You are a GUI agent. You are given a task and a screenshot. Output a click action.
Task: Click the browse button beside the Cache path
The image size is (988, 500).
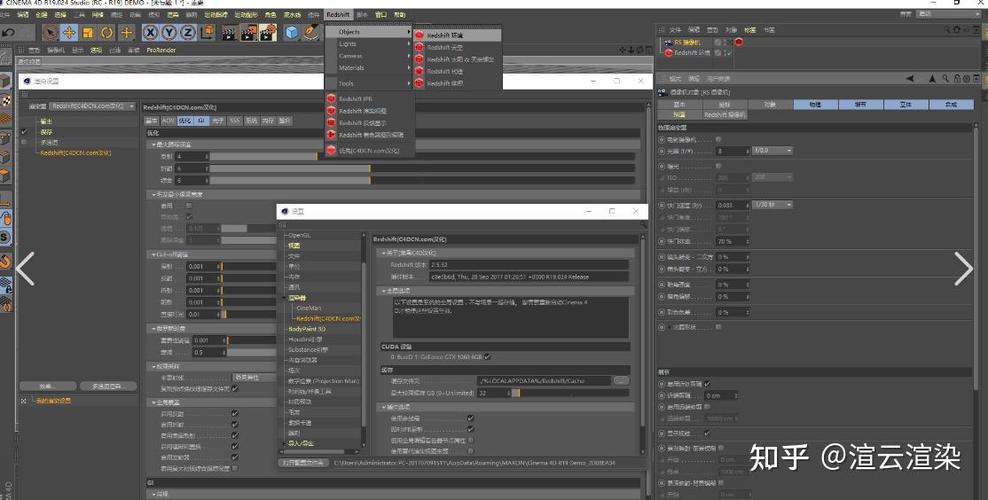(x=621, y=380)
